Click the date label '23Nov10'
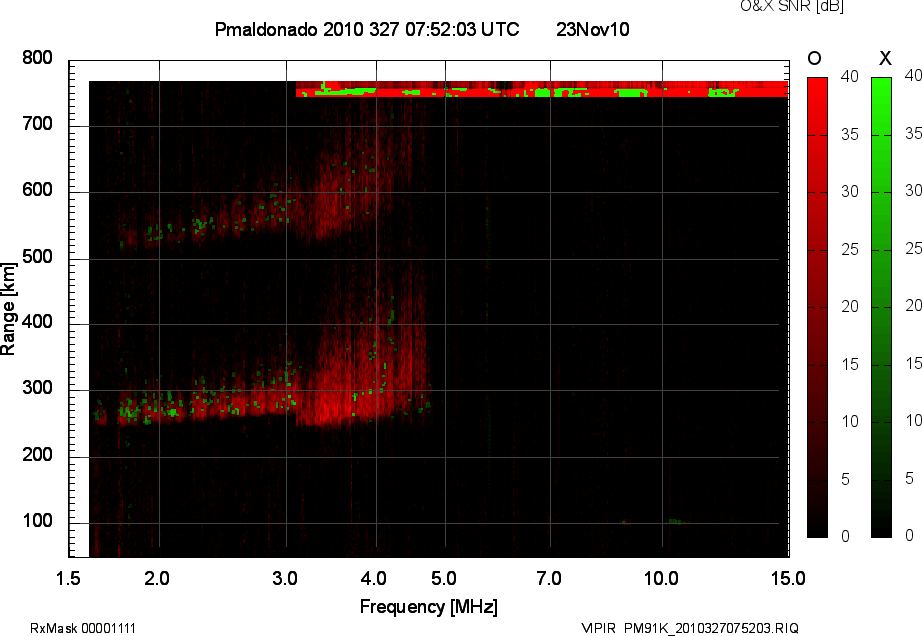 pos(593,29)
